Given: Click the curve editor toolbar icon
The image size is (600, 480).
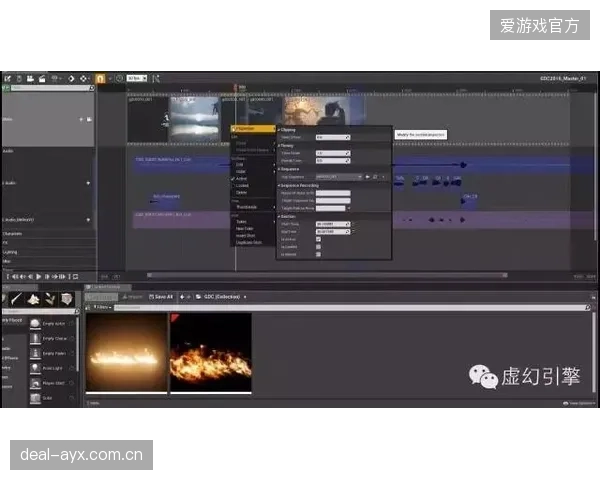Looking at the screenshot, I should click(156, 79).
